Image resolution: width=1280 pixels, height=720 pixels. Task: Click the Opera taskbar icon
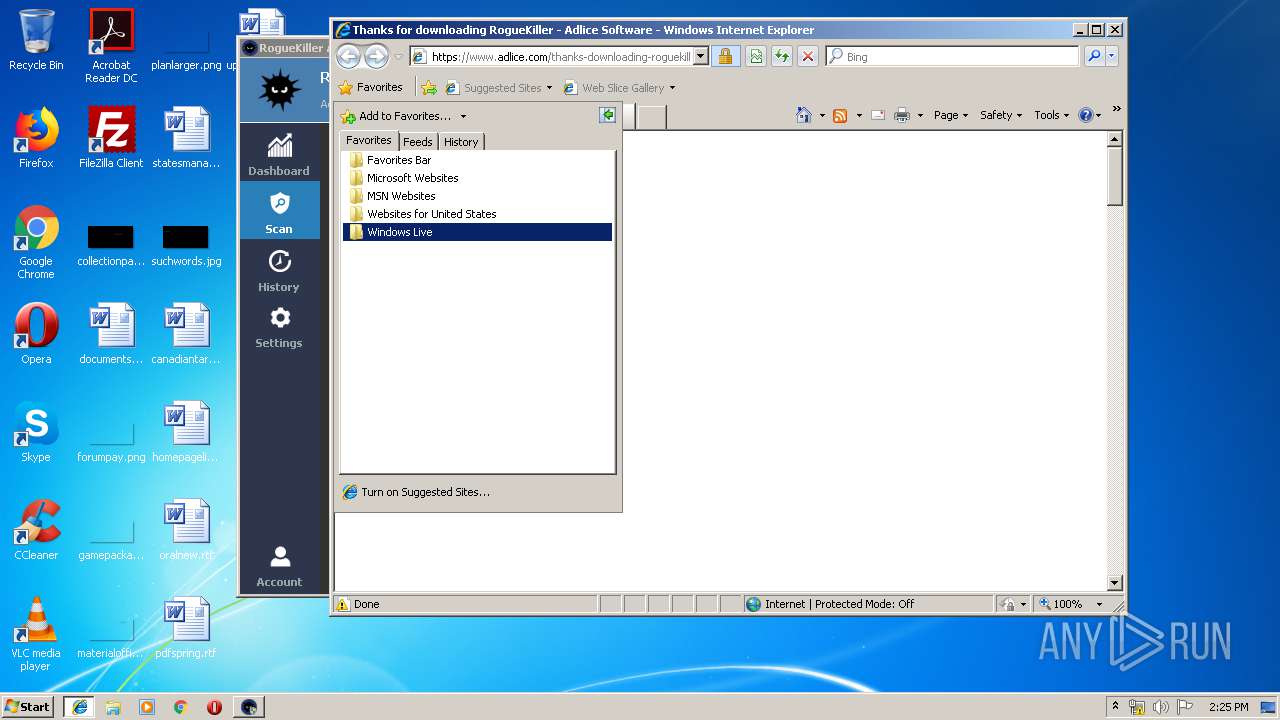[x=214, y=707]
